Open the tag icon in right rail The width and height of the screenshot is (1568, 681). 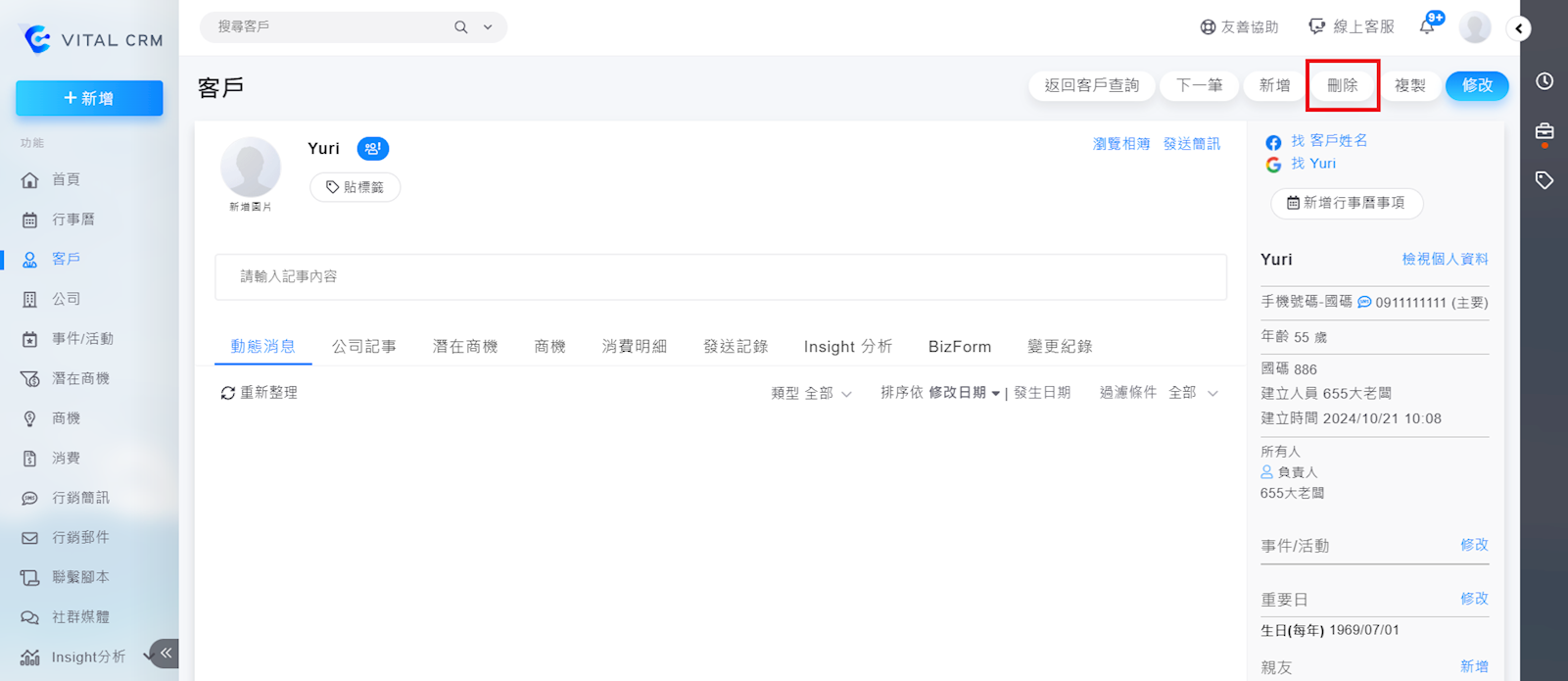(1544, 180)
